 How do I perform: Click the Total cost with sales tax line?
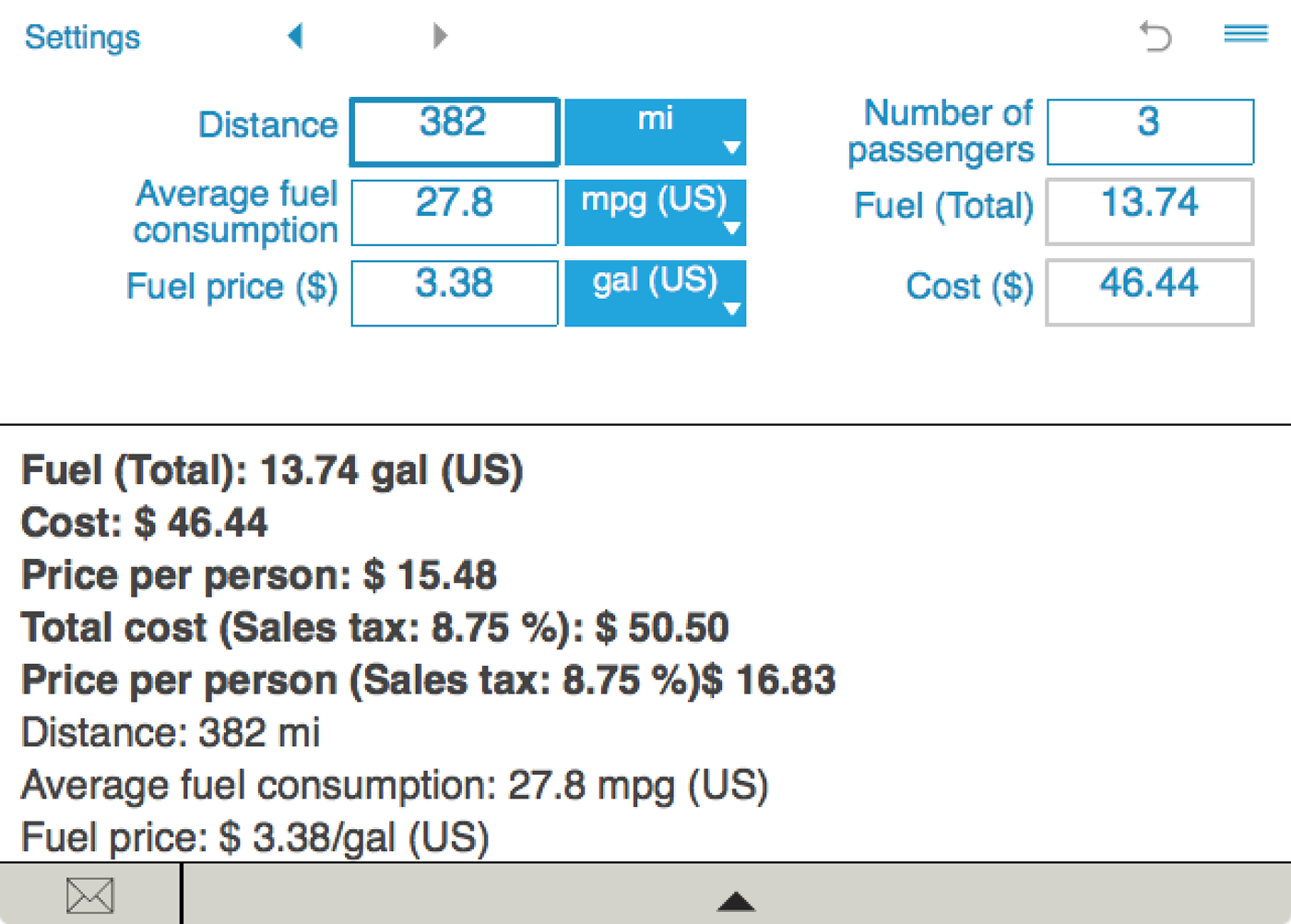[374, 628]
